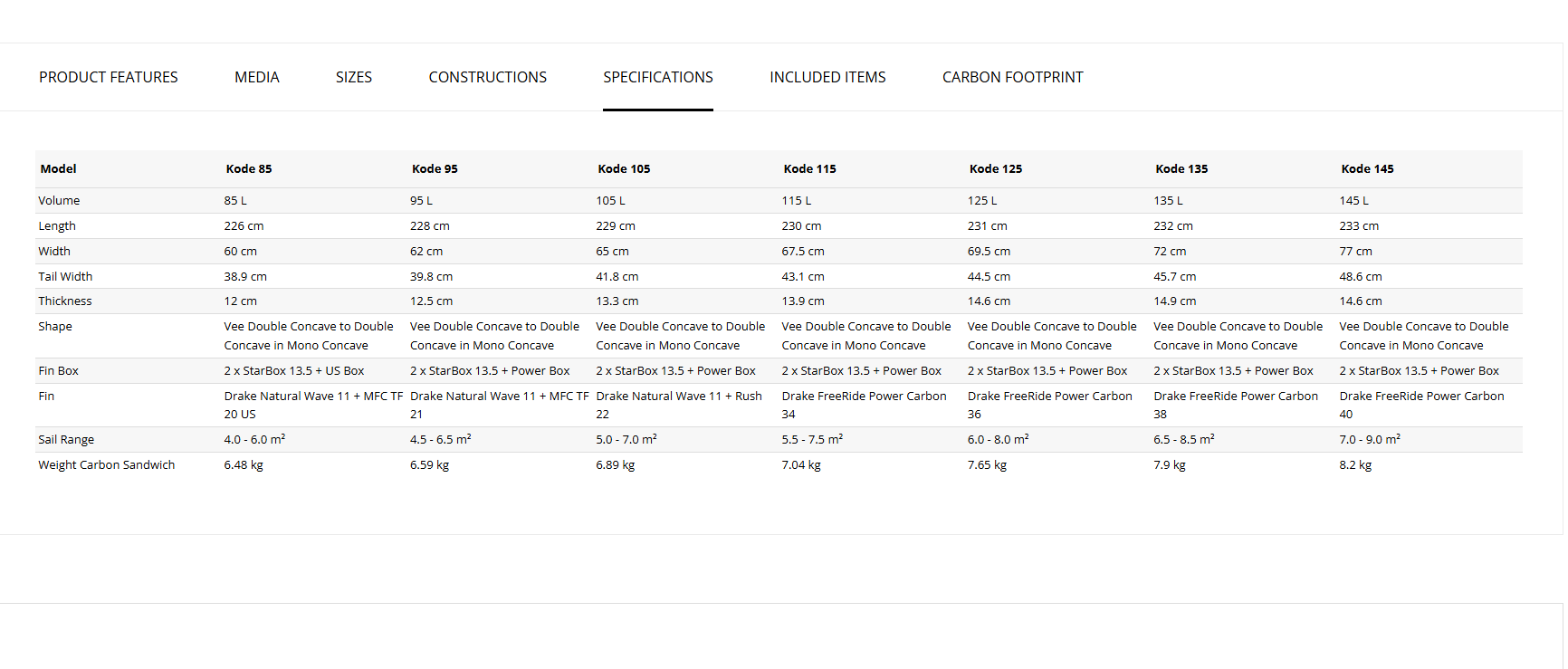Select the 231 cm length value
The image size is (1568, 669).
(x=987, y=225)
